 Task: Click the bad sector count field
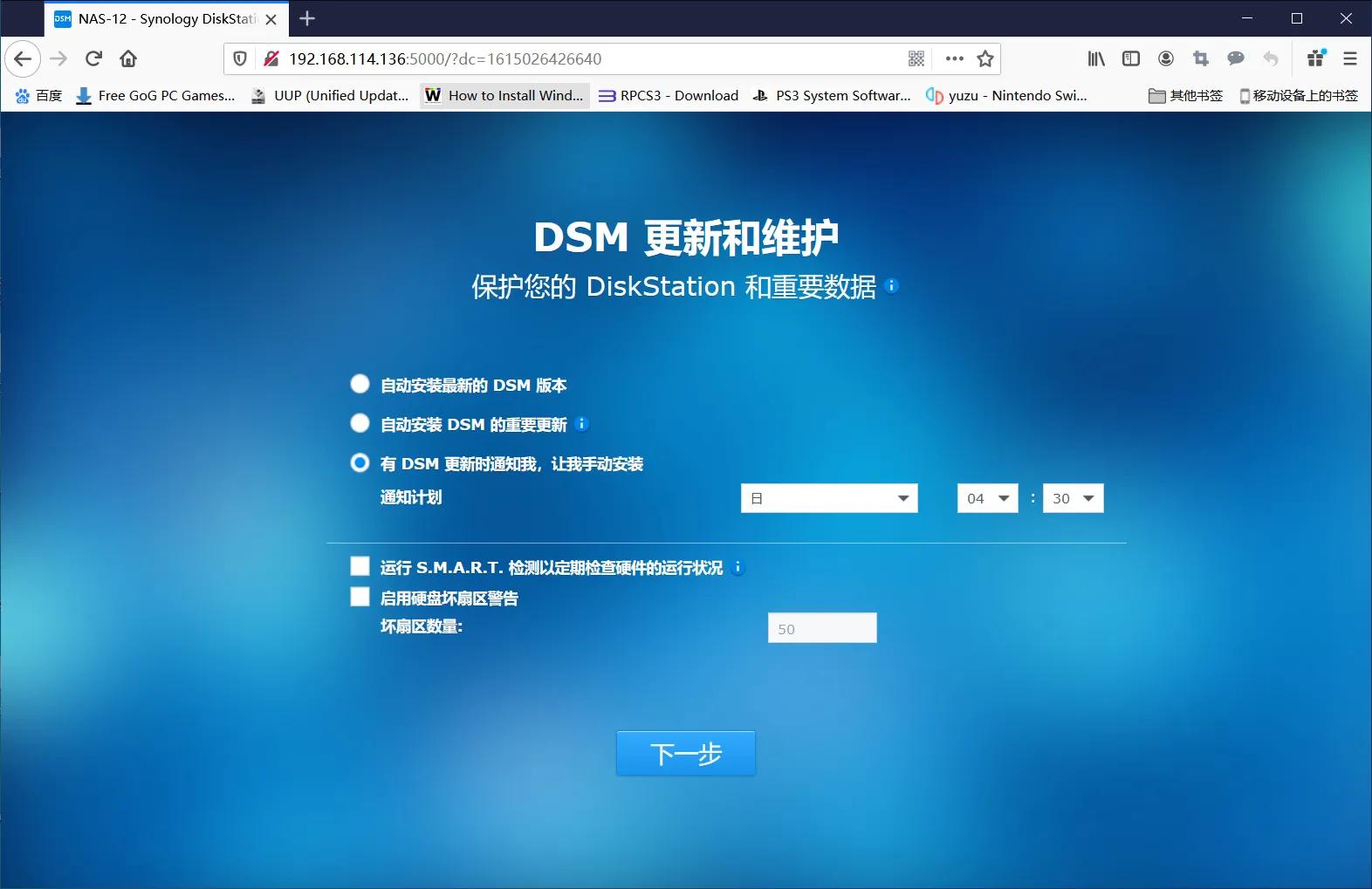(x=822, y=628)
